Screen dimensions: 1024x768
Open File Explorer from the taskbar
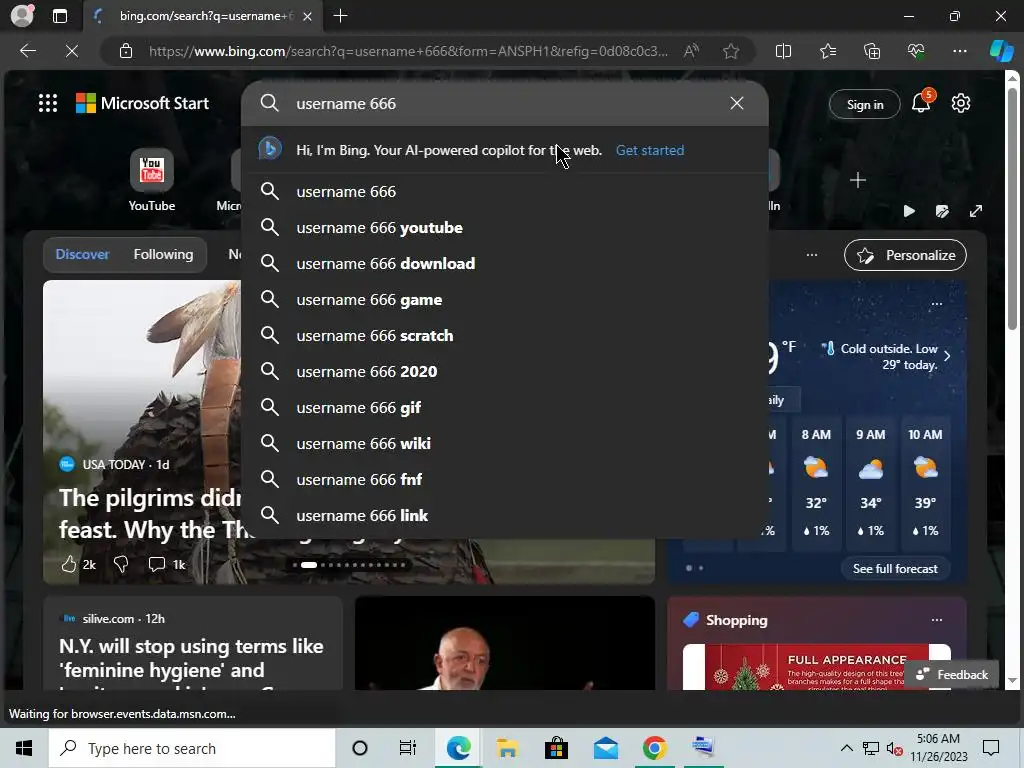[507, 748]
